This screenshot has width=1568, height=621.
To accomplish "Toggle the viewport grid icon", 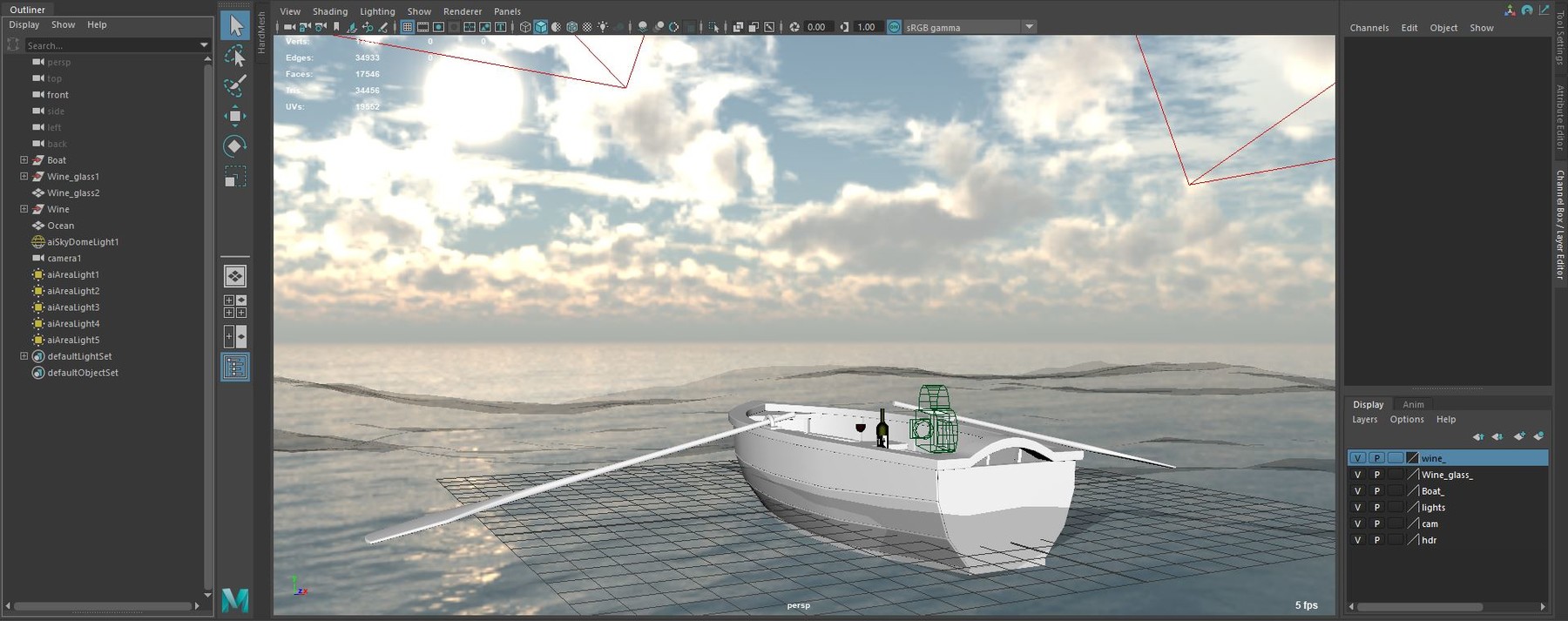I will pos(407,27).
